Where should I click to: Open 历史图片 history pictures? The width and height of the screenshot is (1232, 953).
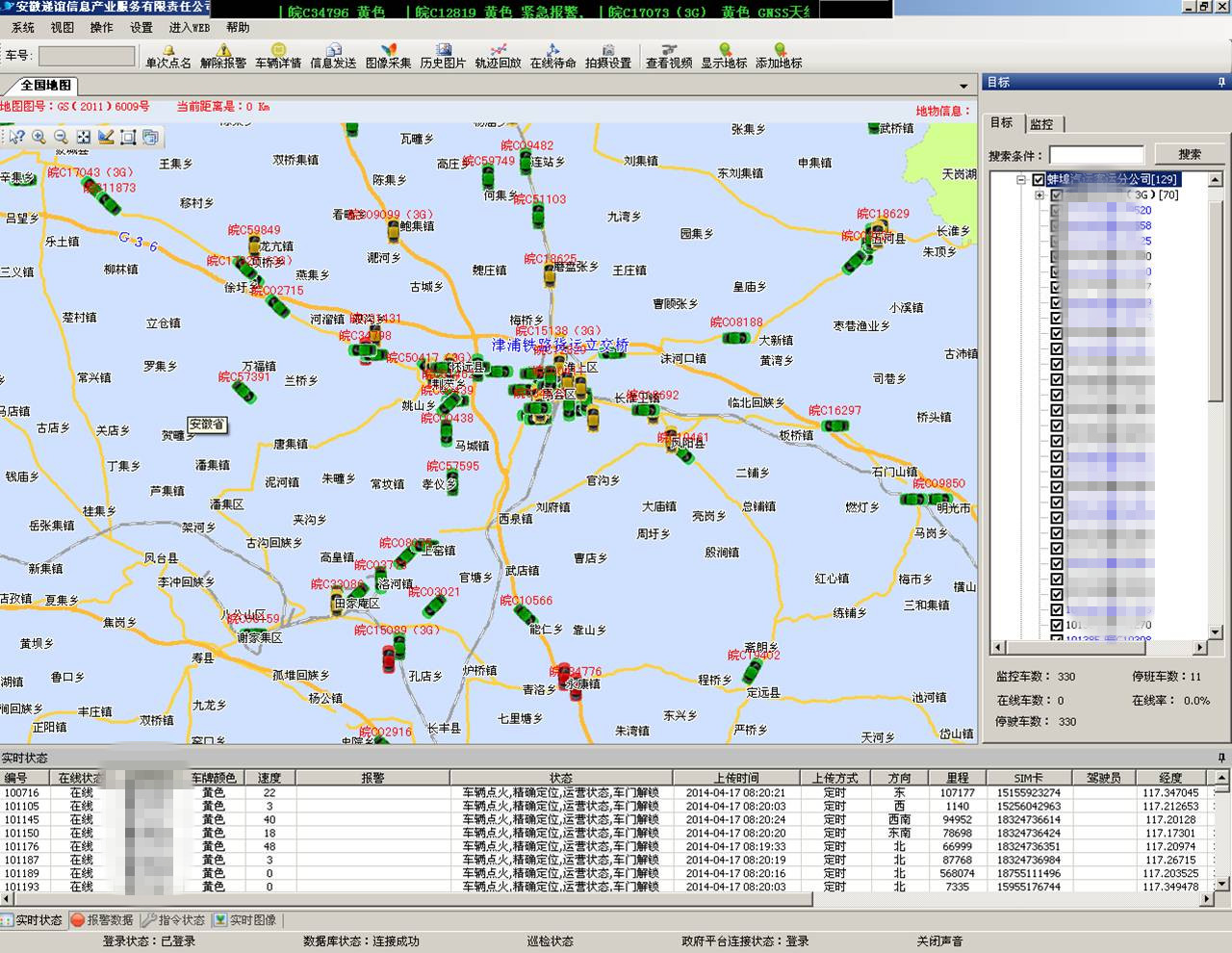click(443, 56)
